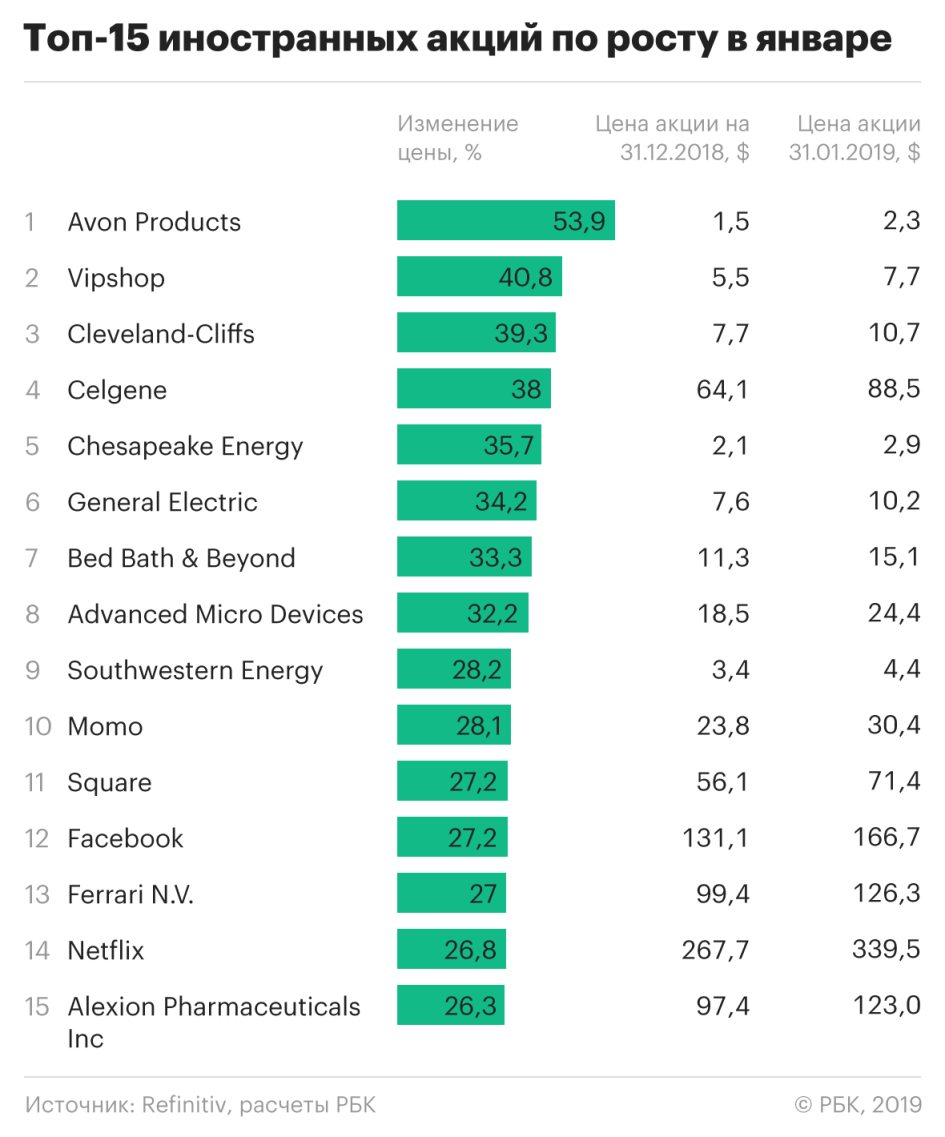
Task: Click Alexion Pharmaceuticals Inc label
Action: point(214,1022)
